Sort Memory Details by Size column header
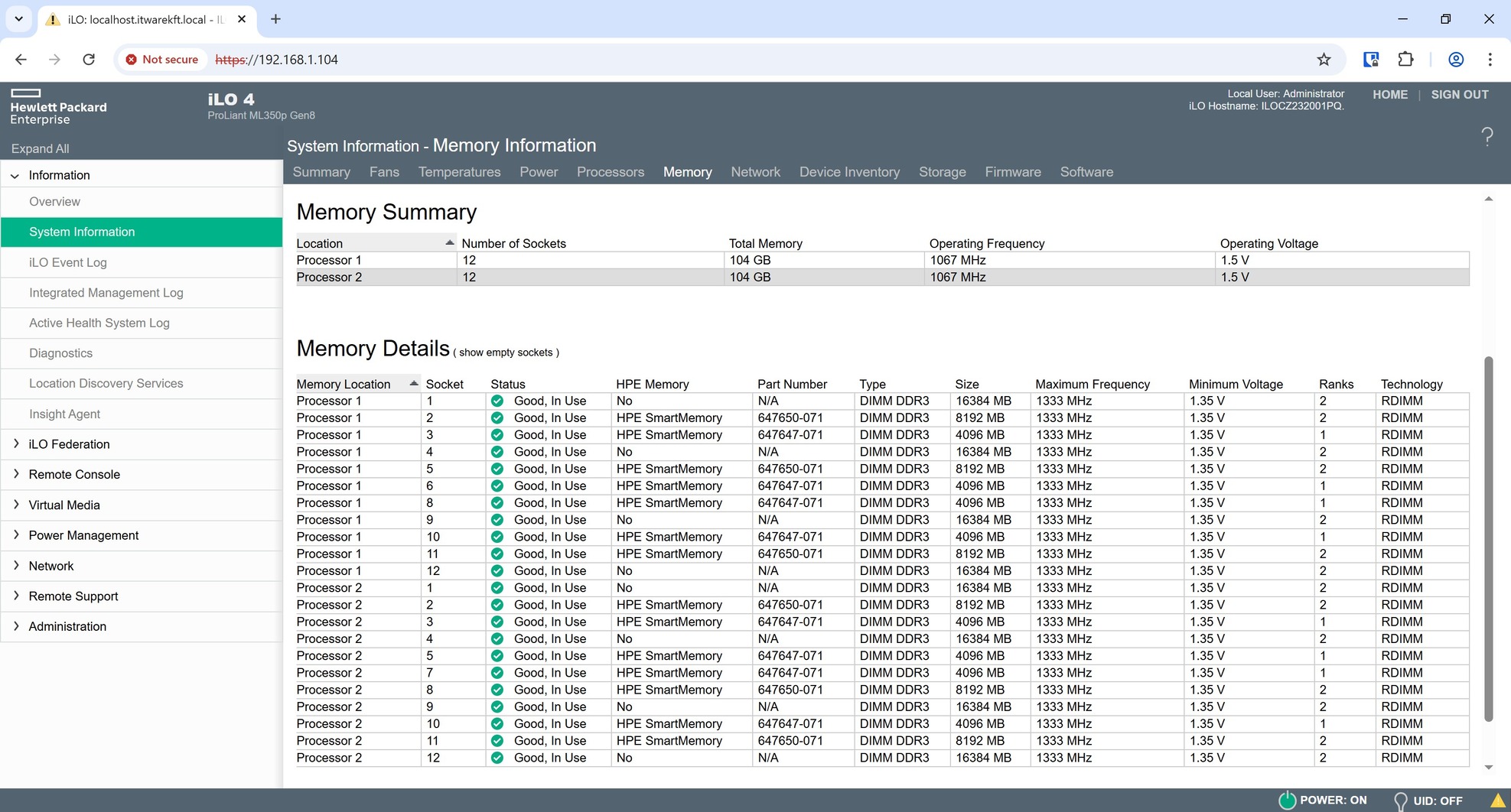 966,384
